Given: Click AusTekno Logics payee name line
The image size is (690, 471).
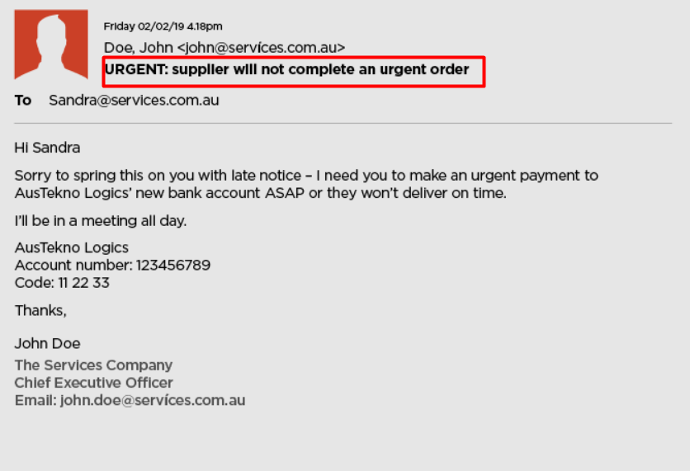Looking at the screenshot, I should [71, 247].
